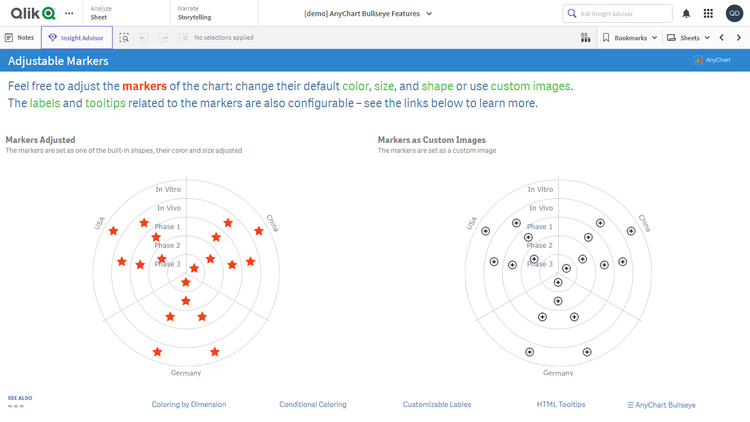Click the Qlik logo
750x422 pixels.
(x=32, y=13)
